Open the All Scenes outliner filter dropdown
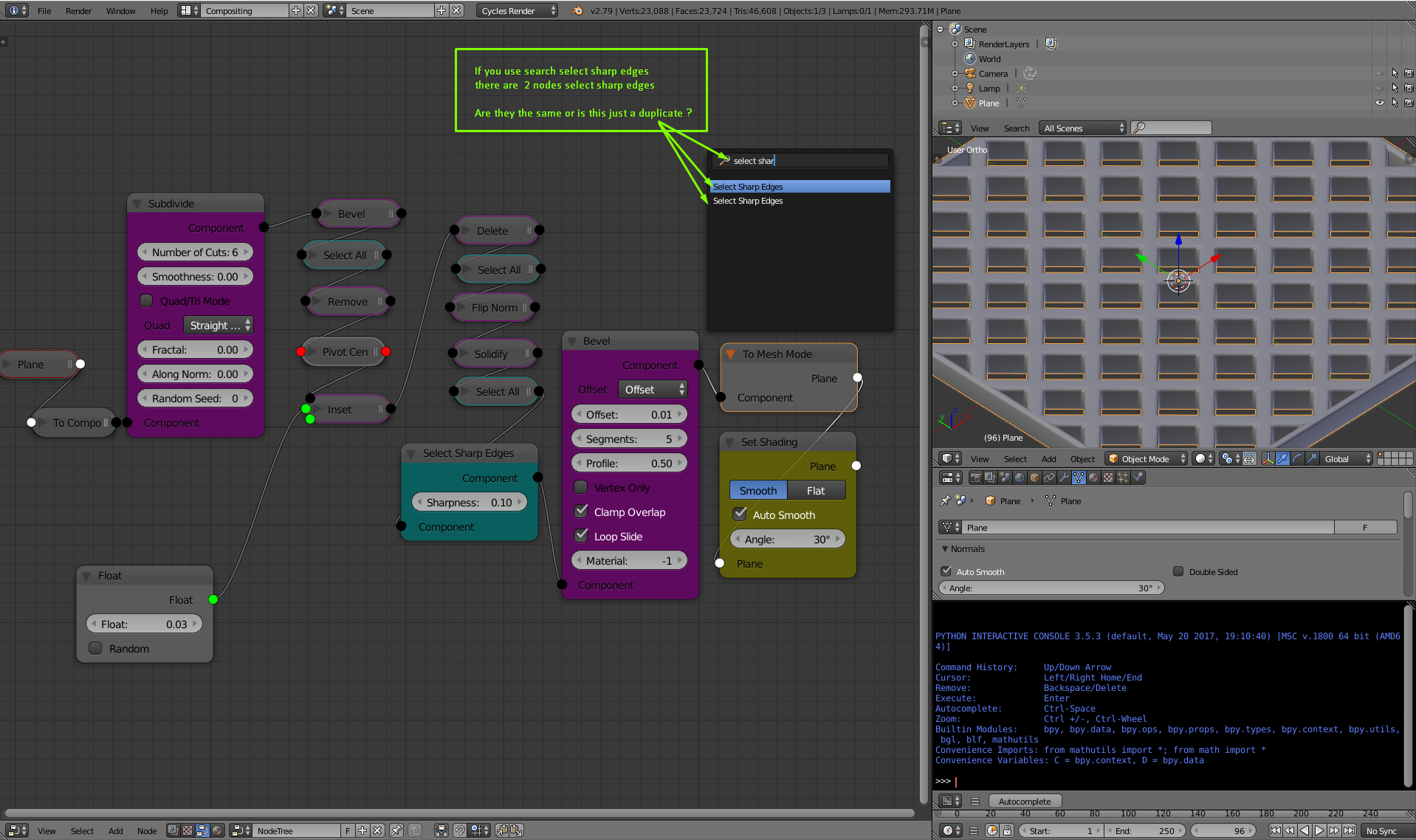1416x840 pixels. 1083,128
